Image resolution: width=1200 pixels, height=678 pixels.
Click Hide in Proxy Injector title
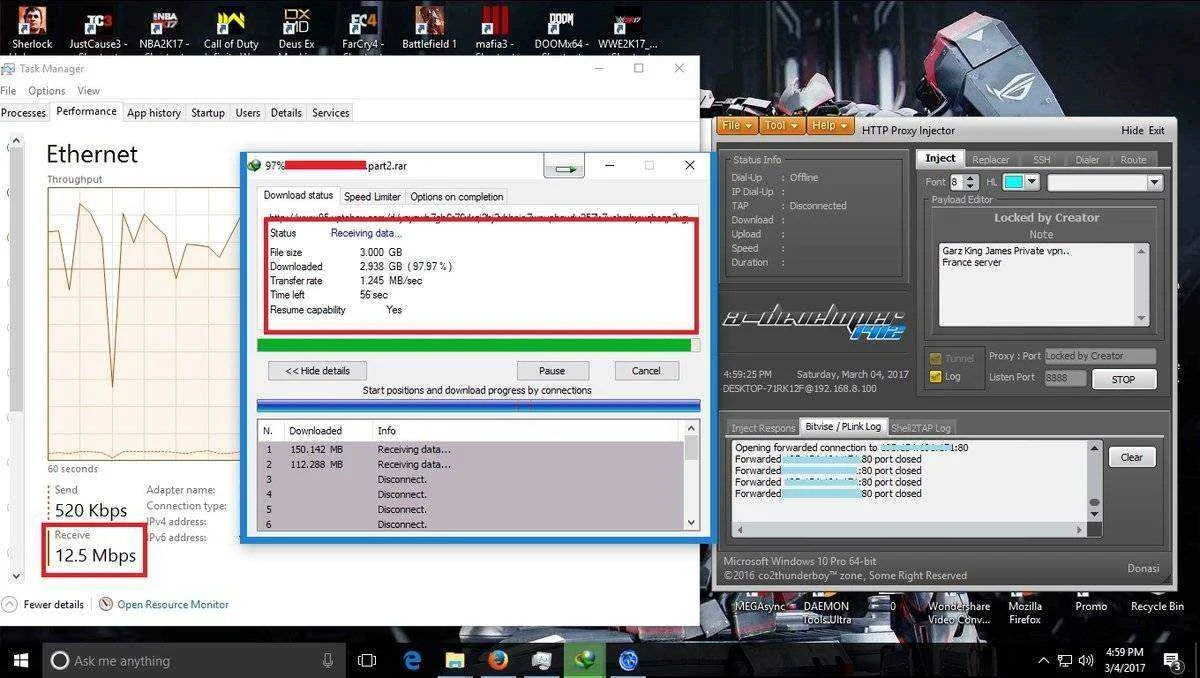click(1132, 131)
